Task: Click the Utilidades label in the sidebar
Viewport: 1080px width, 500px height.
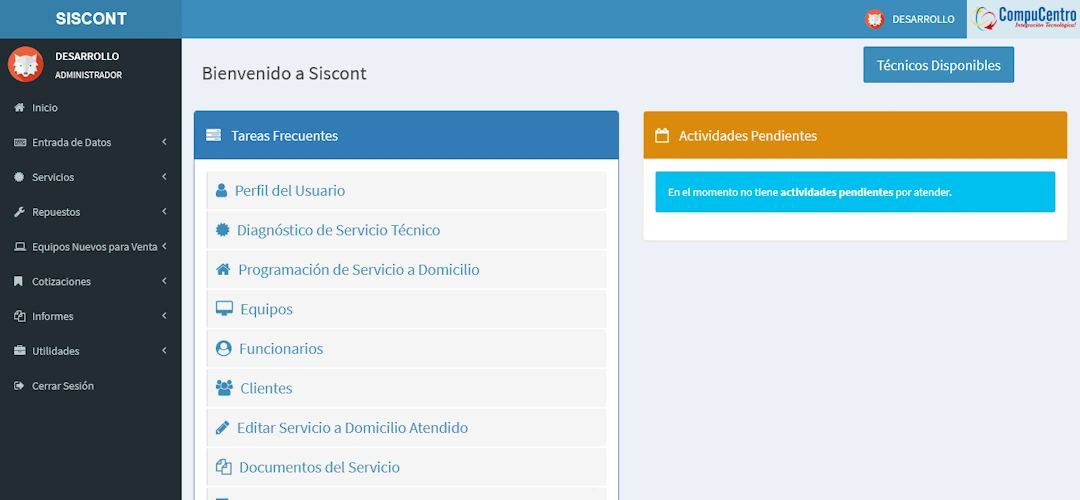Action: pos(56,351)
